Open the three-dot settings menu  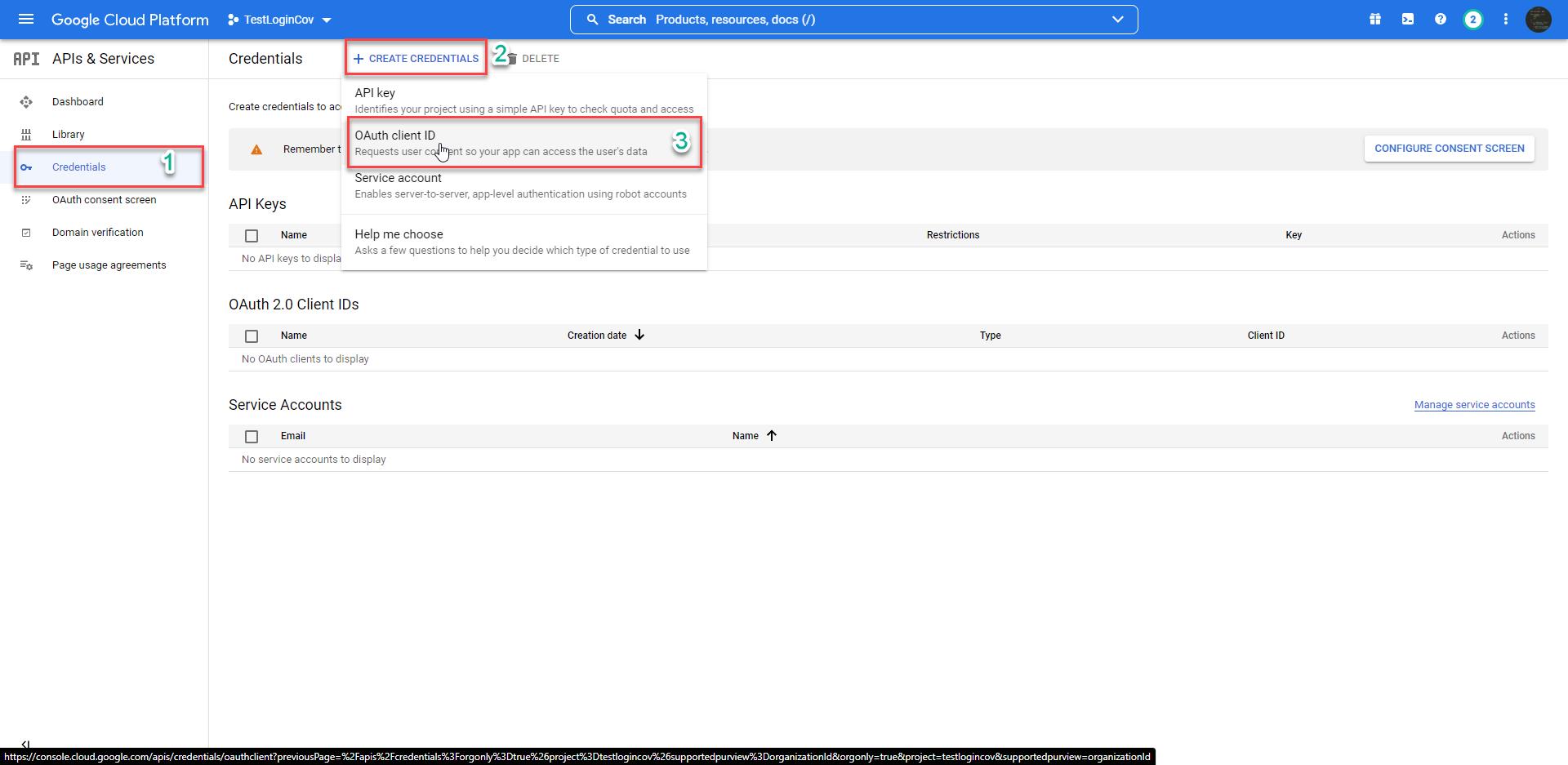click(x=1506, y=20)
